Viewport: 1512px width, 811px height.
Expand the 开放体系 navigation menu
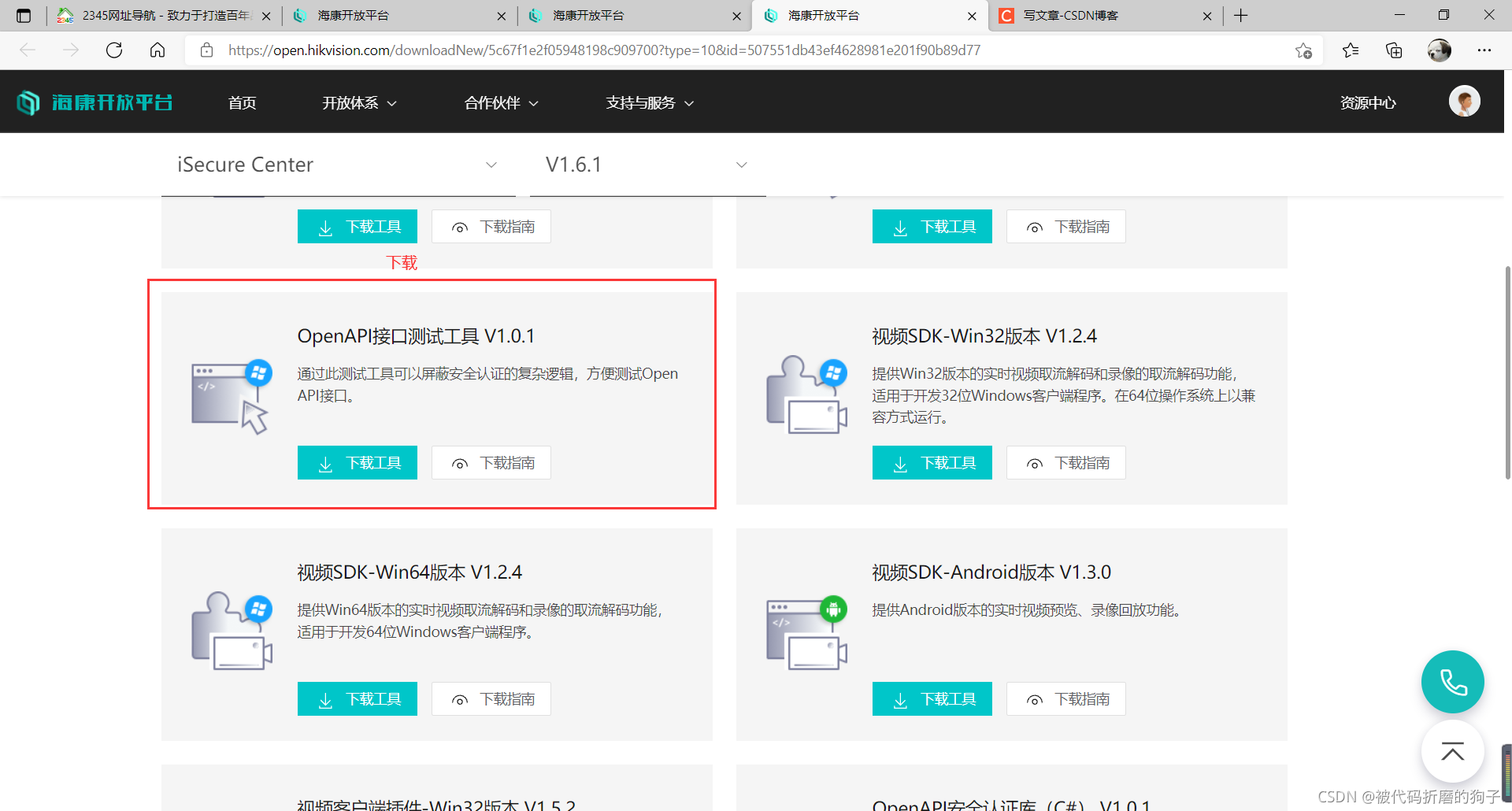pyautogui.click(x=359, y=103)
